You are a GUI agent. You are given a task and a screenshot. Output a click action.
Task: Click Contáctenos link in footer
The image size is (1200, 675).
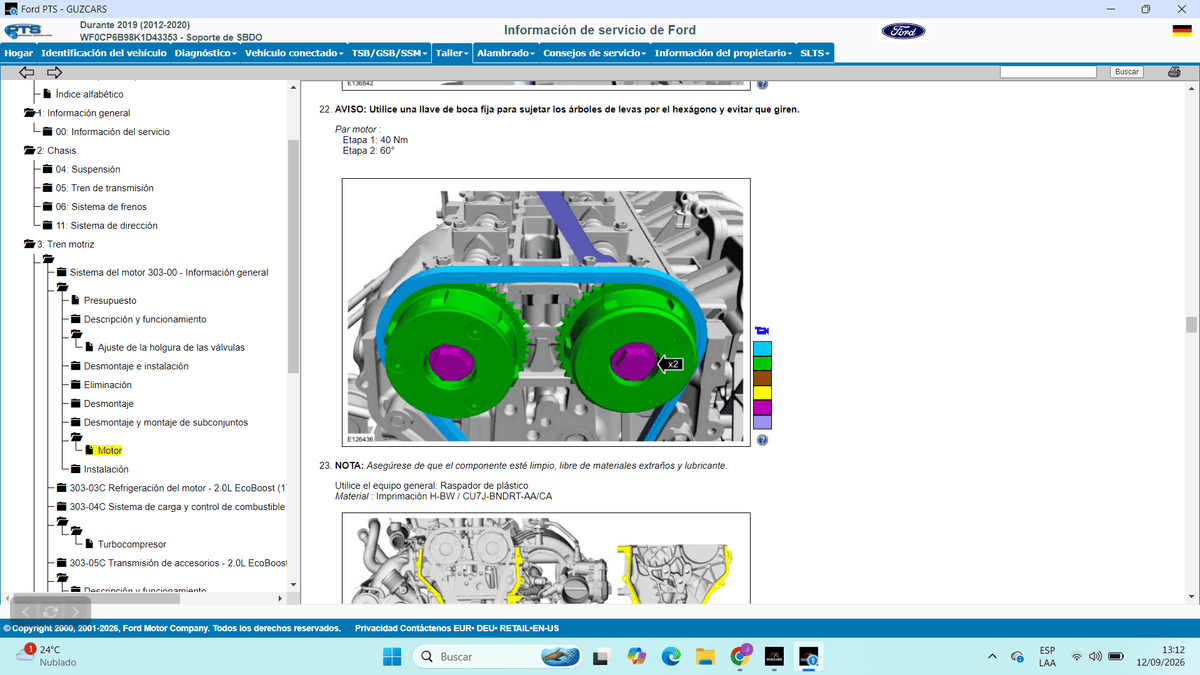pos(427,628)
